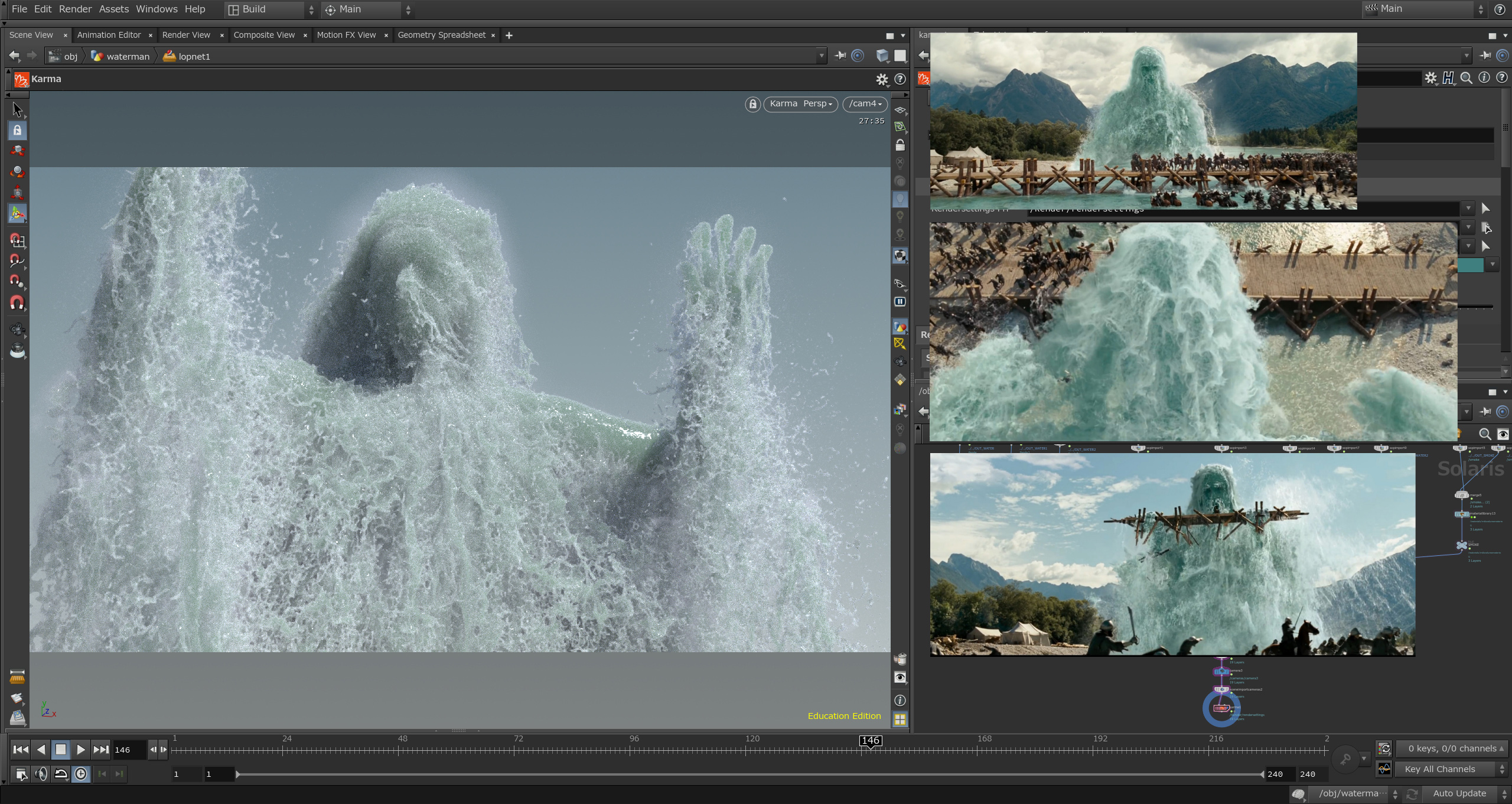Toggle audio speaker icon on playbar
Screen dimensions: 1512x804
click(x=41, y=774)
